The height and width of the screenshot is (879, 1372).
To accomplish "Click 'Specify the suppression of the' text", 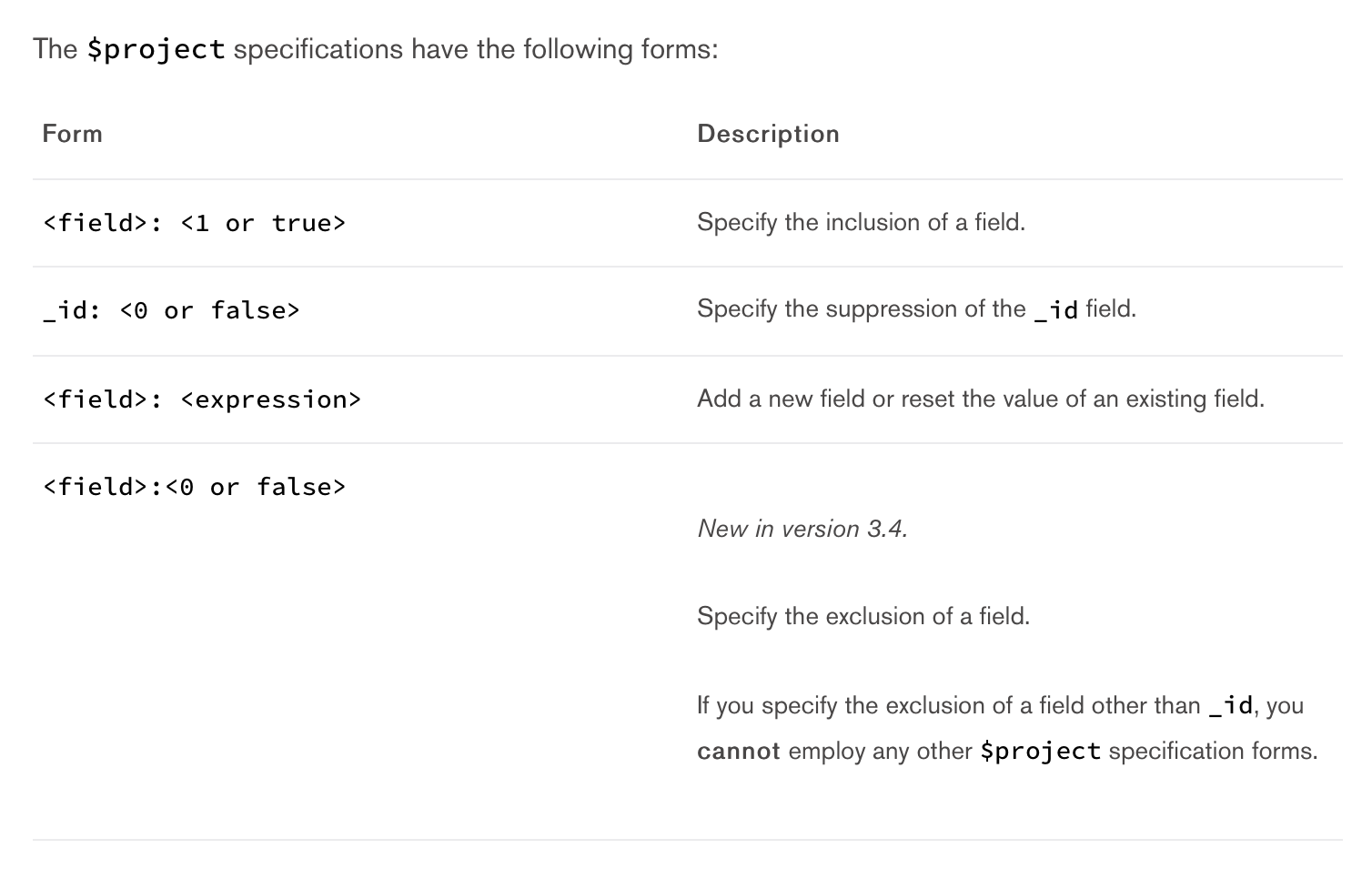I will pos(862,309).
